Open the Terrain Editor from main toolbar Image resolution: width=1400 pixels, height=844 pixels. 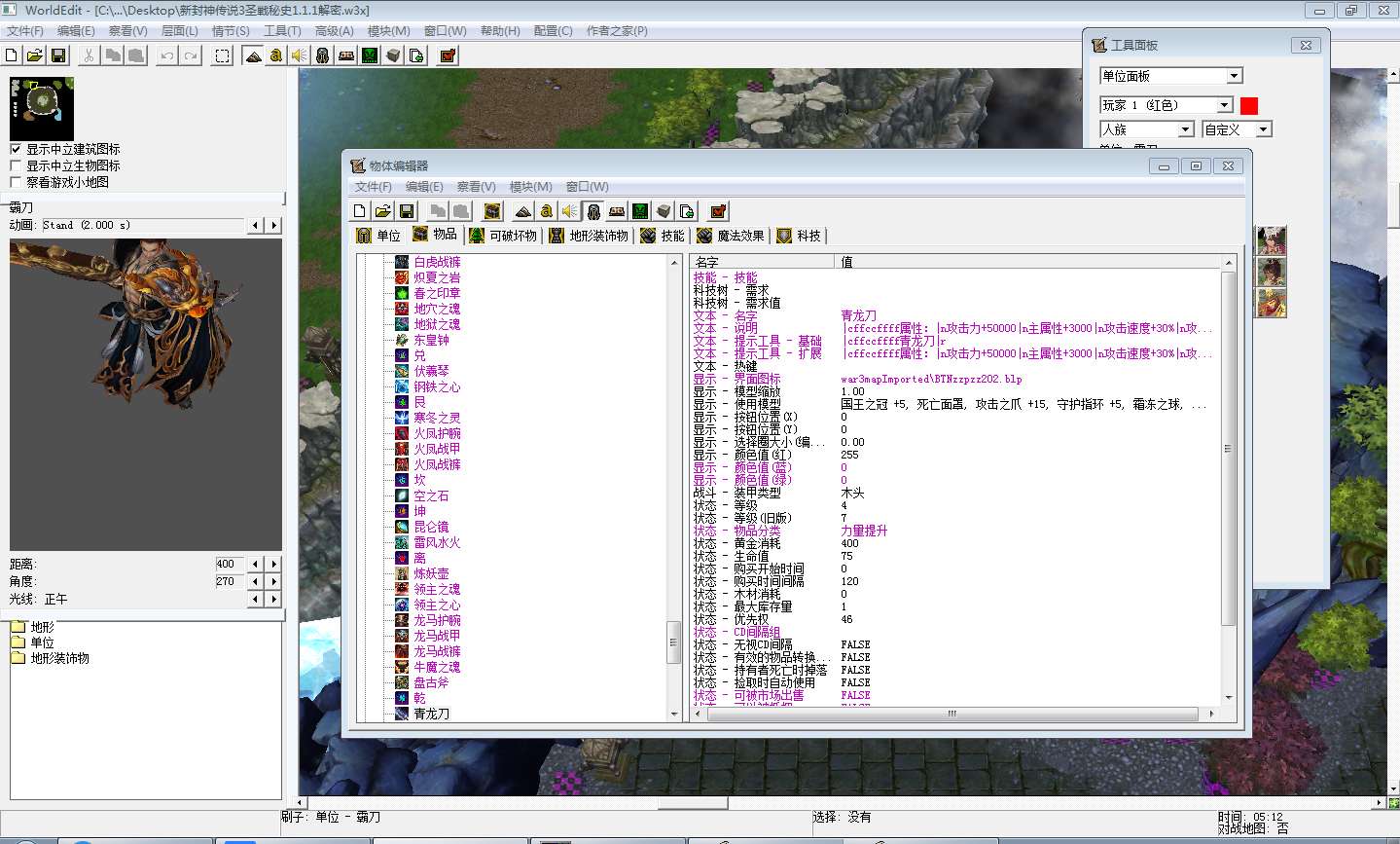[x=253, y=55]
